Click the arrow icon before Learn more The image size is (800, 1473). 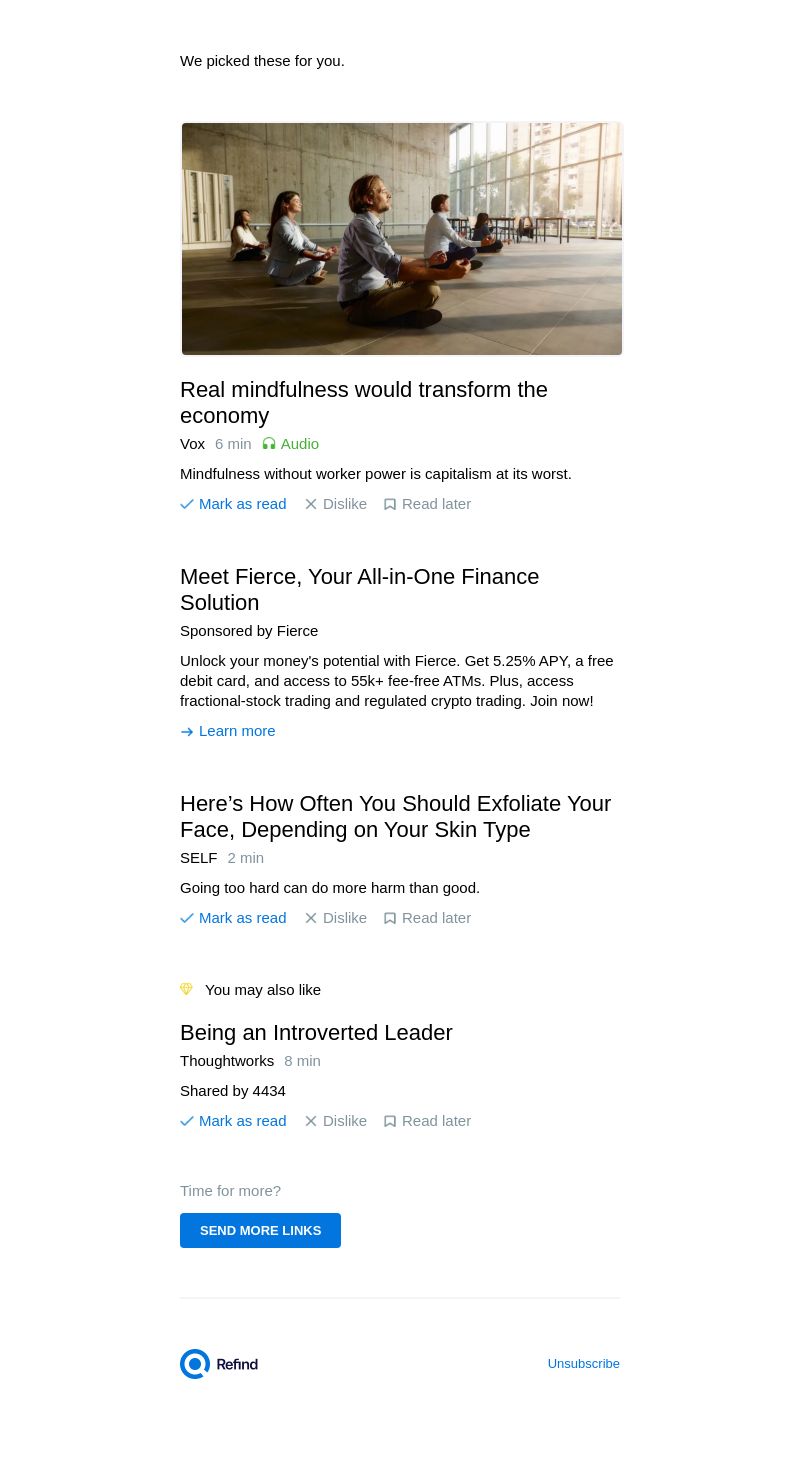(187, 732)
